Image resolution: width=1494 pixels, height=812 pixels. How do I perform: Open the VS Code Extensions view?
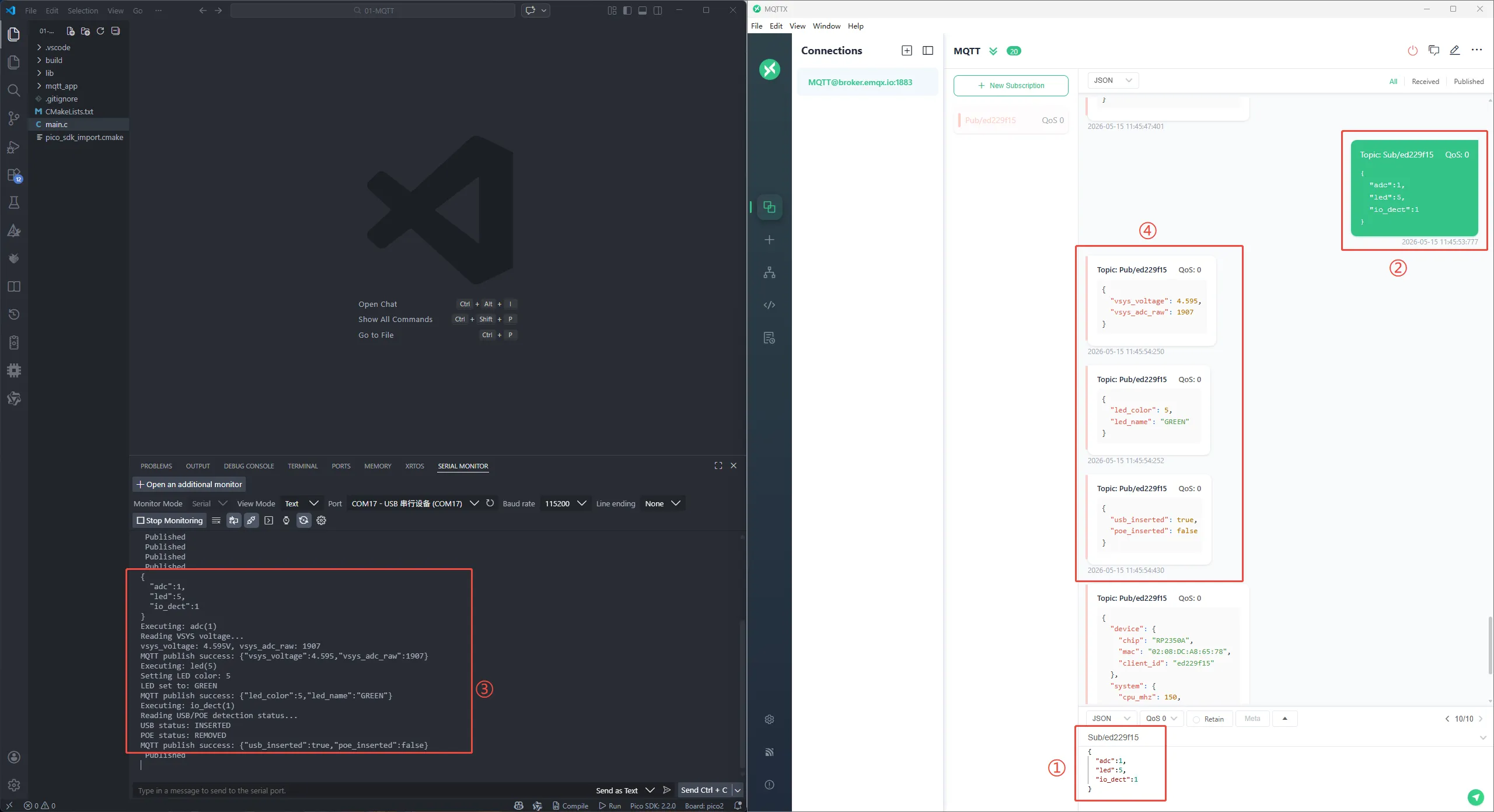(14, 175)
